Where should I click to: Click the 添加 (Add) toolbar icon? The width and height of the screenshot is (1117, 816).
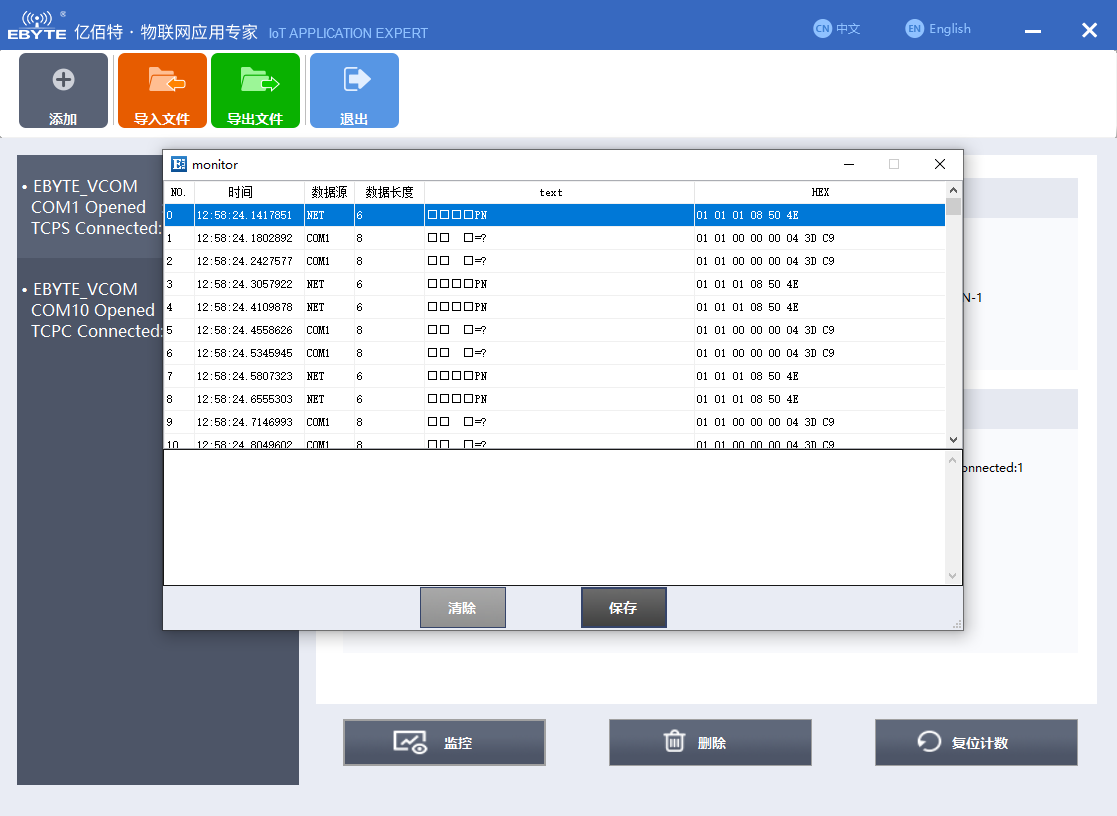coord(63,90)
